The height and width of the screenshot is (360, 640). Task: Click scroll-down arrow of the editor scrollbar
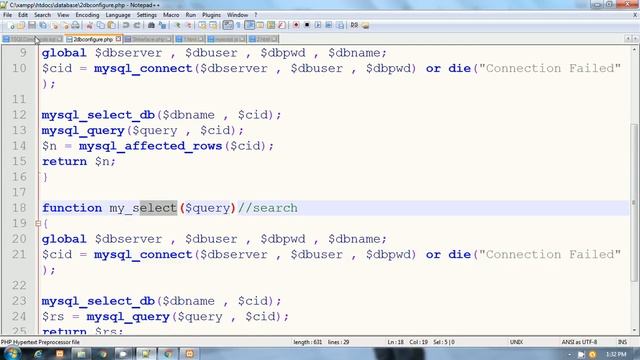(x=634, y=330)
